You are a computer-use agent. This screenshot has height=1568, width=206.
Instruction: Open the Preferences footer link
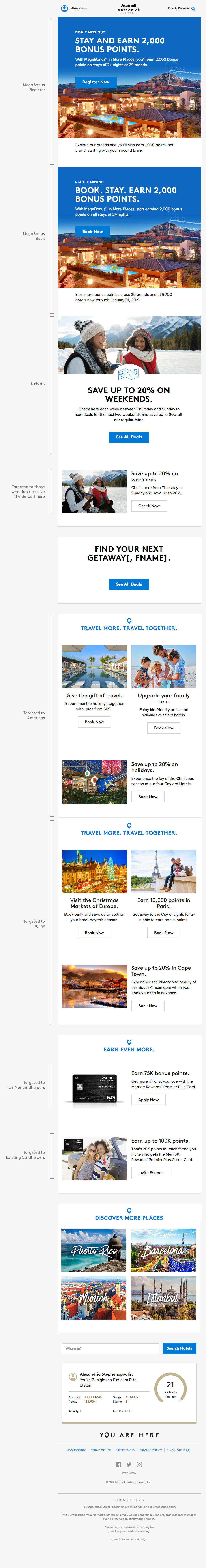125,1450
